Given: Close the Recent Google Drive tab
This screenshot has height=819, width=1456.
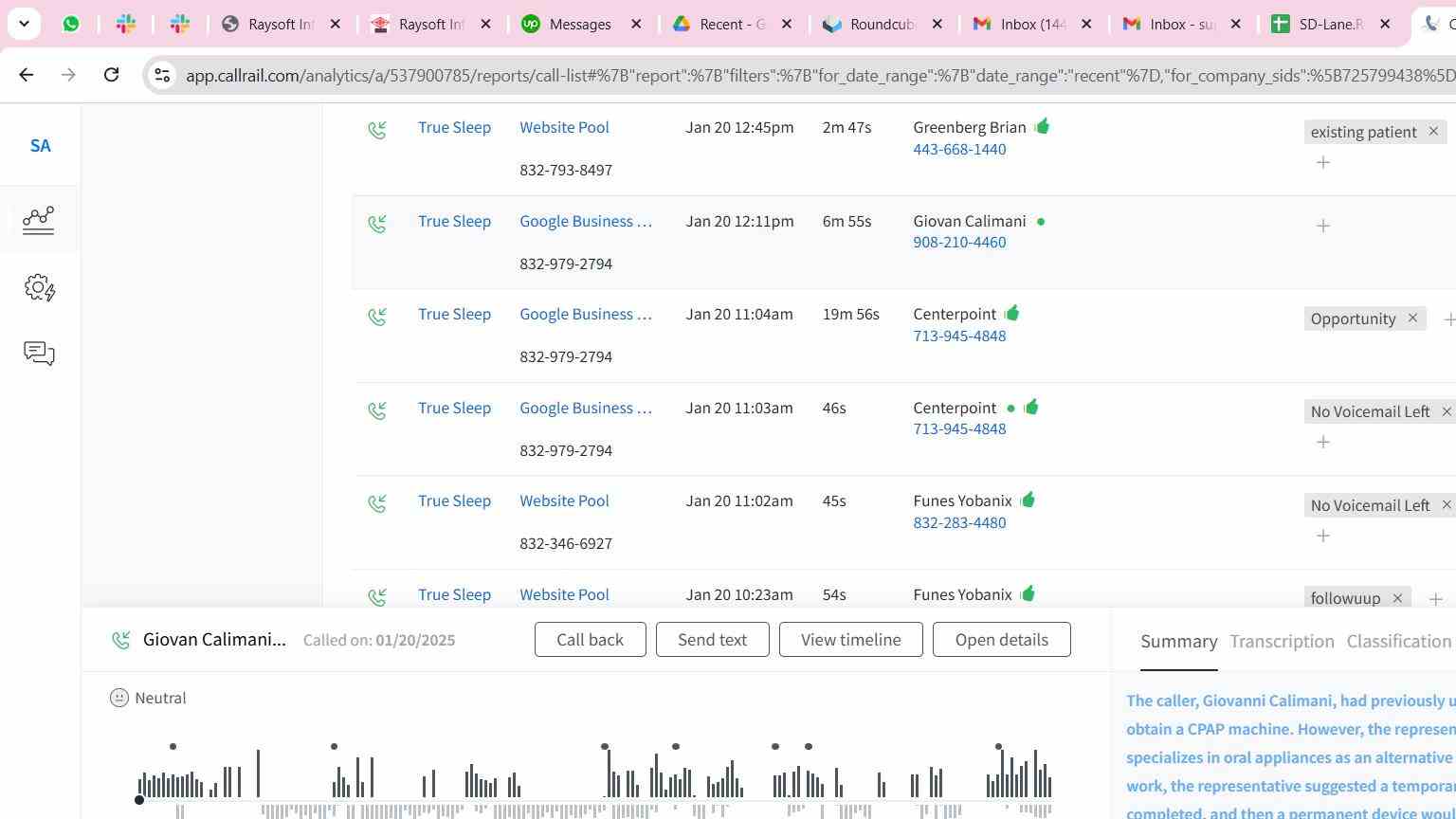Looking at the screenshot, I should tap(786, 24).
